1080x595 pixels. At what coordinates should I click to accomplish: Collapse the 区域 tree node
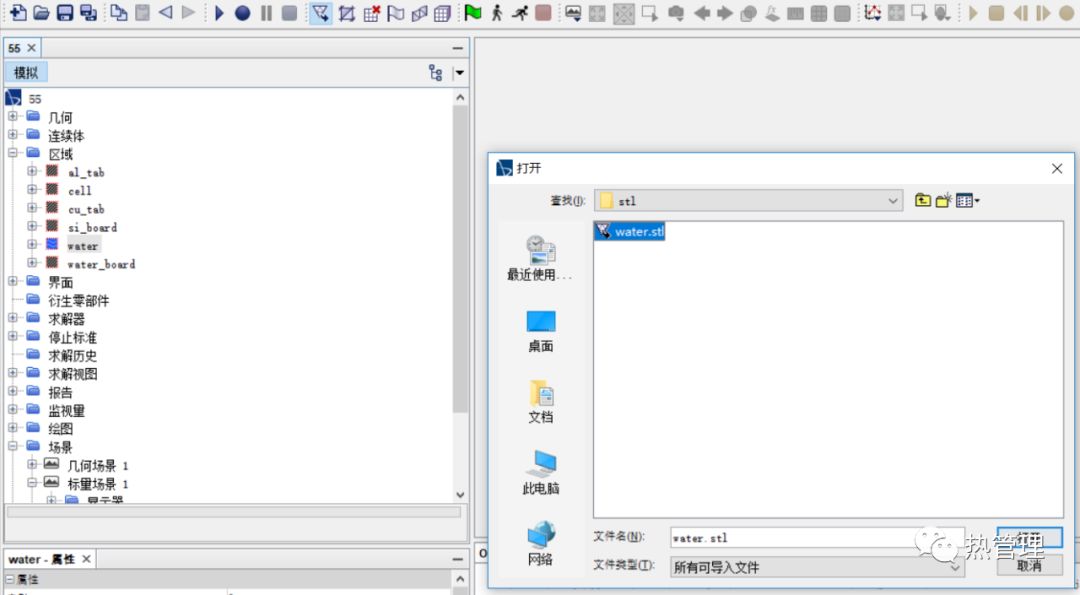(x=12, y=153)
